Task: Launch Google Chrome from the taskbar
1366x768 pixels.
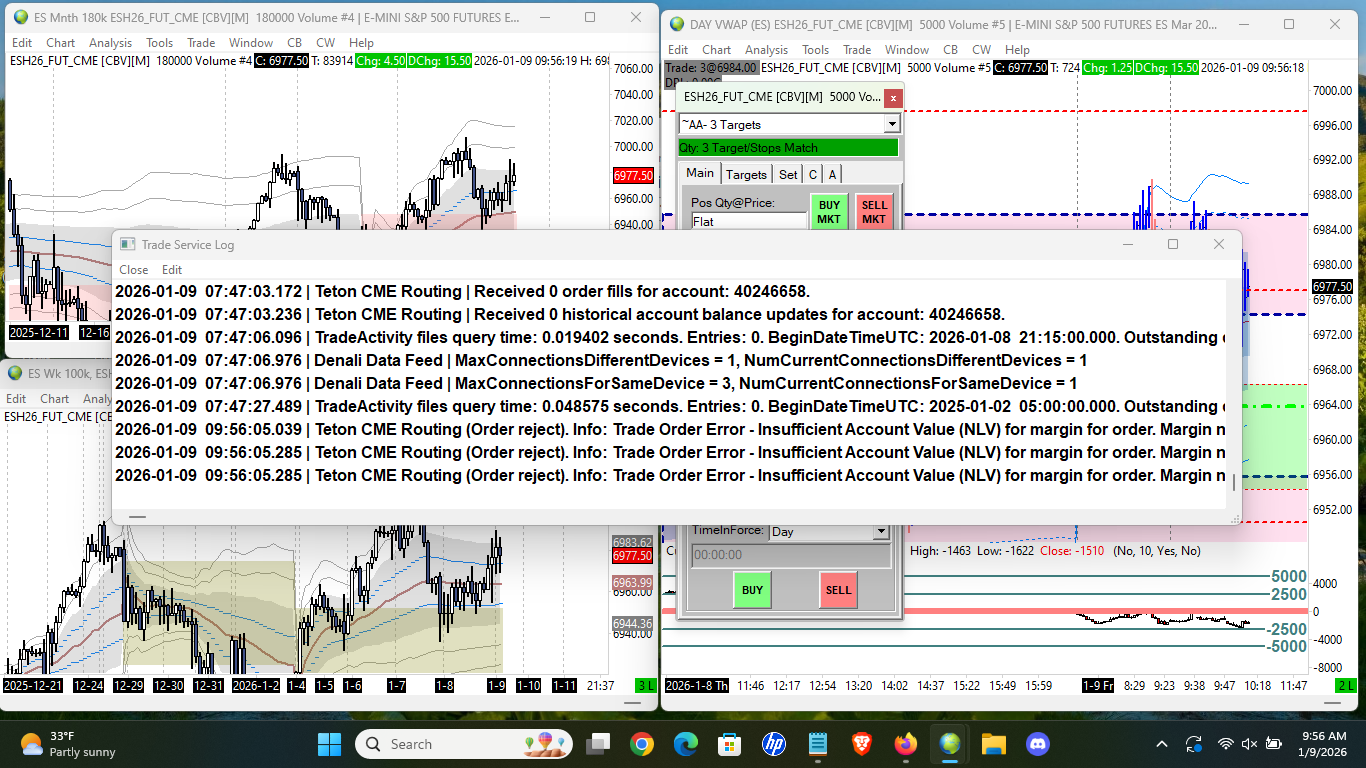Action: (642, 744)
